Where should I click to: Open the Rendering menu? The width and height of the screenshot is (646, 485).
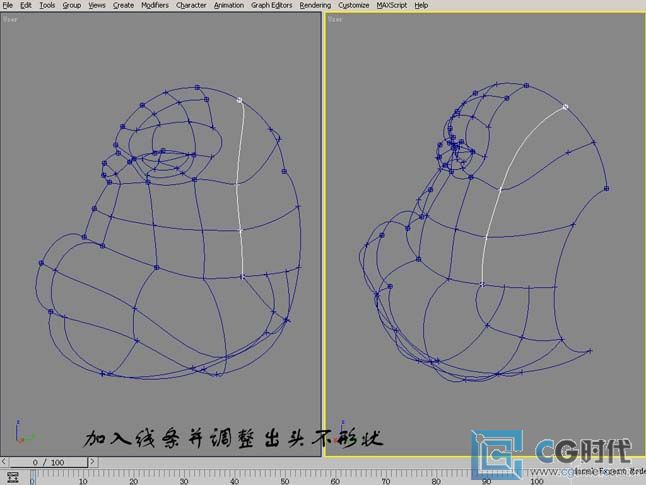click(x=315, y=5)
